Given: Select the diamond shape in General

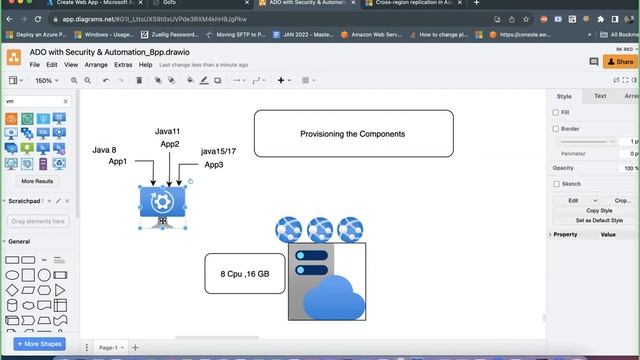Looking at the screenshot, I should coord(12,290).
